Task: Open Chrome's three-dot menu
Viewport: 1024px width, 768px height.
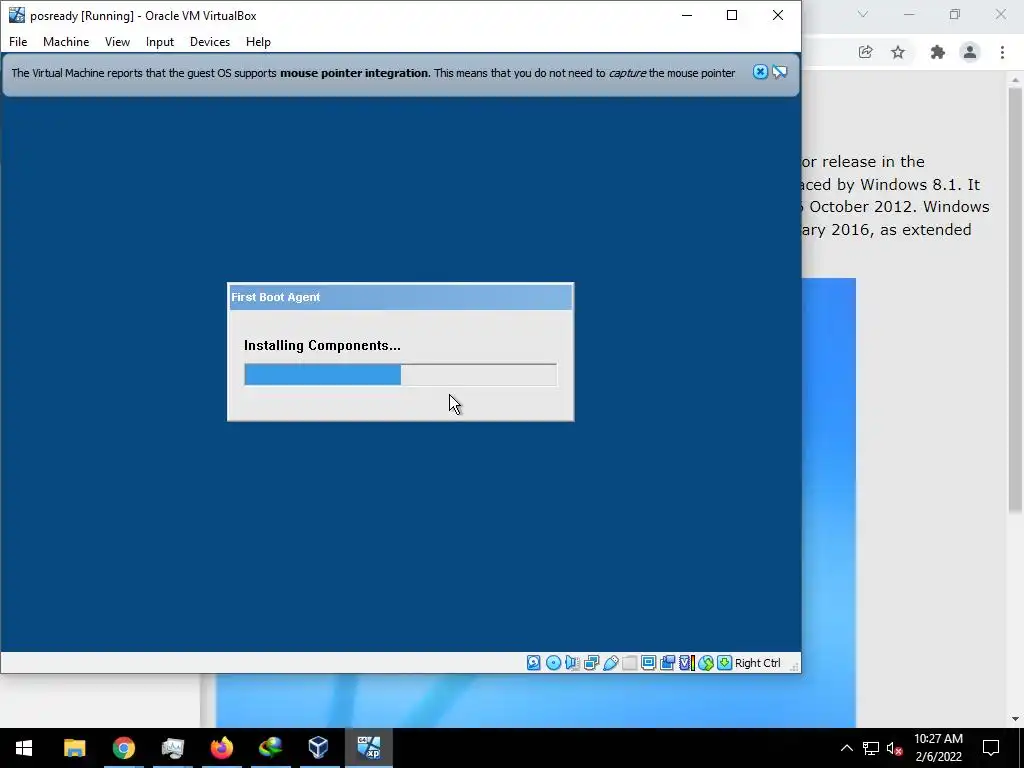Action: coord(1002,52)
